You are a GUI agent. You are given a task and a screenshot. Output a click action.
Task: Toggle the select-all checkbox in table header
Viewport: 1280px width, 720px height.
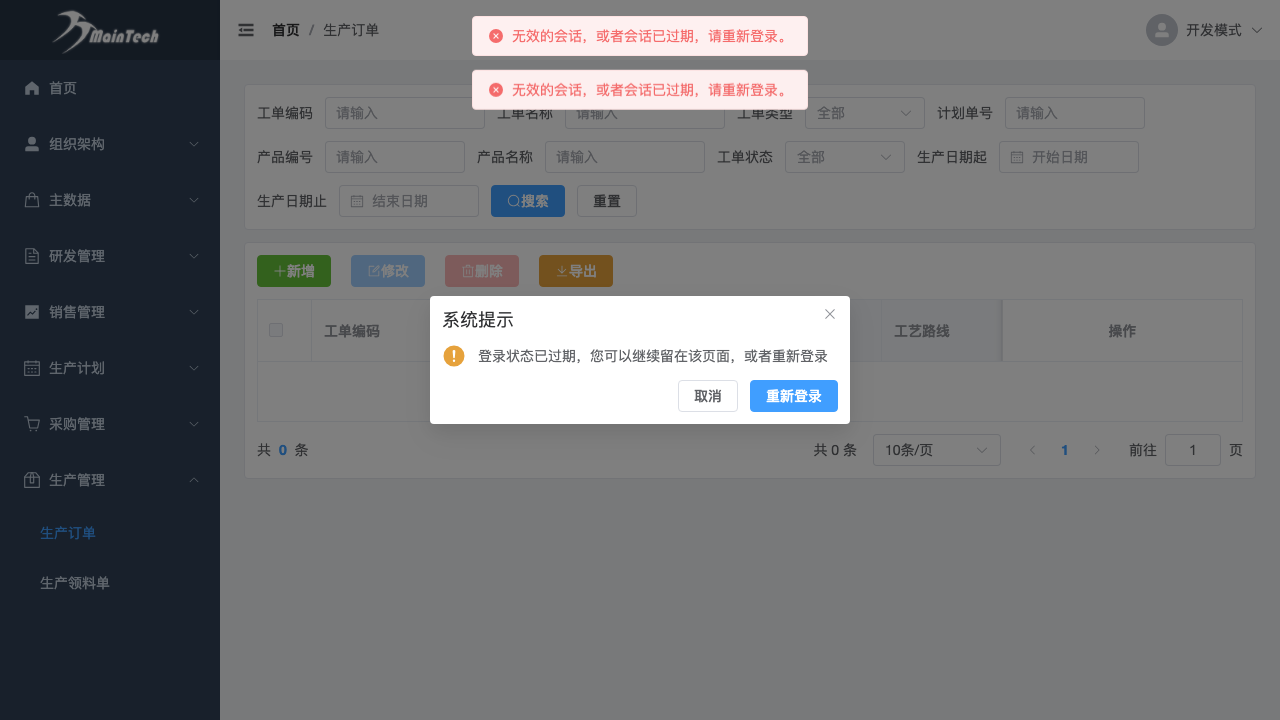276,330
